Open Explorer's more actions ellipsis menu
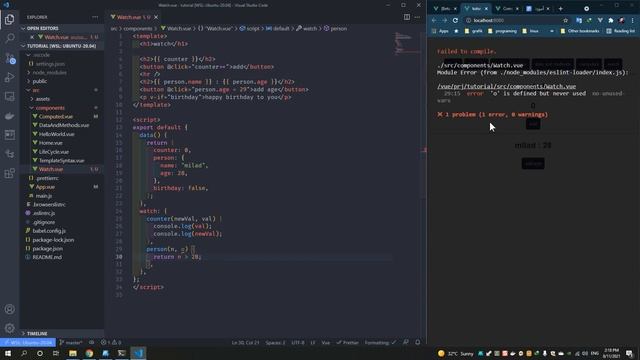Viewport: 640px width, 360px height. point(95,17)
